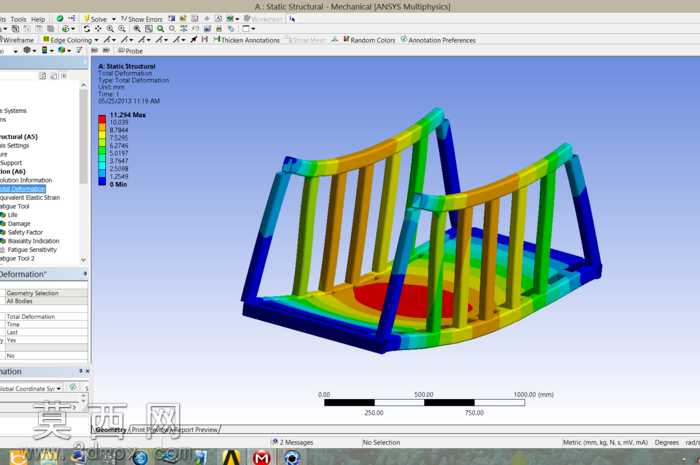The width and height of the screenshot is (700, 465).
Task: Click the Damage result icon
Action: [x=3, y=224]
